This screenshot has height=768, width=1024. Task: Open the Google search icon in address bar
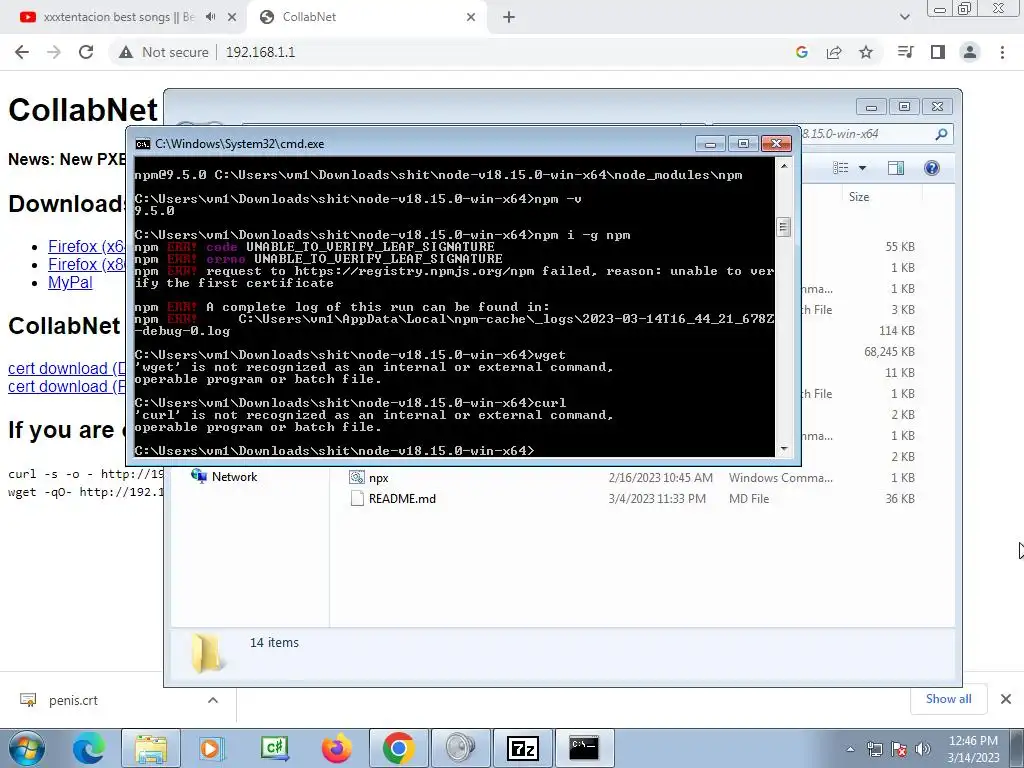click(x=802, y=52)
